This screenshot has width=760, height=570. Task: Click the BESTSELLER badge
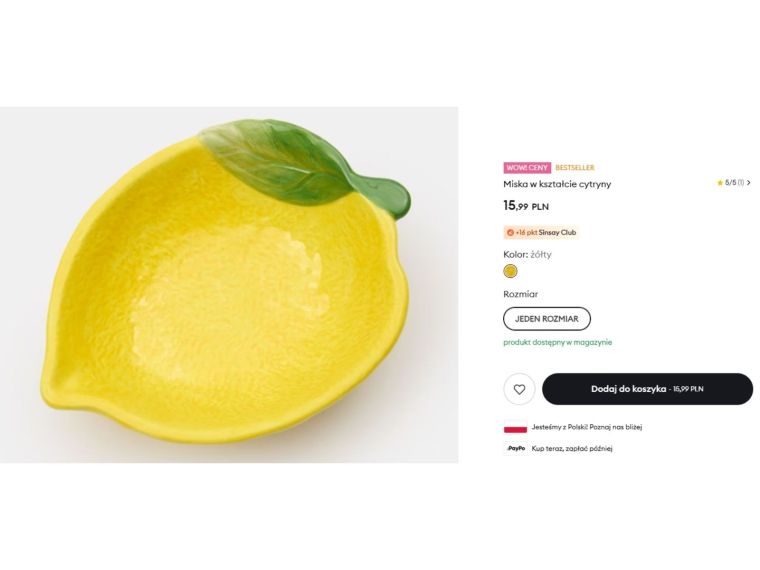click(x=575, y=168)
